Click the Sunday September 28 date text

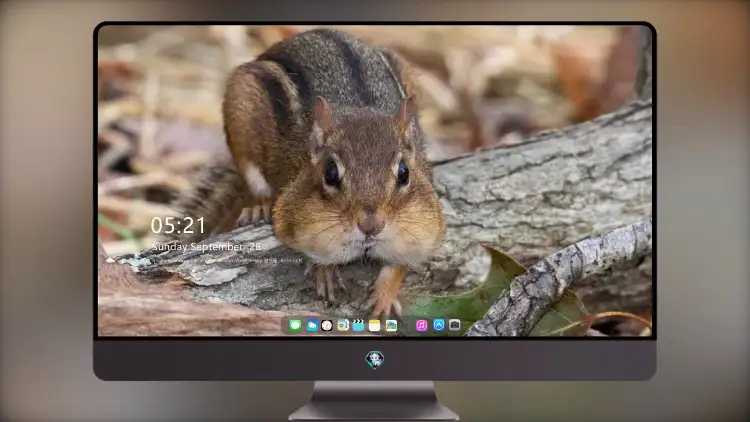coord(206,247)
